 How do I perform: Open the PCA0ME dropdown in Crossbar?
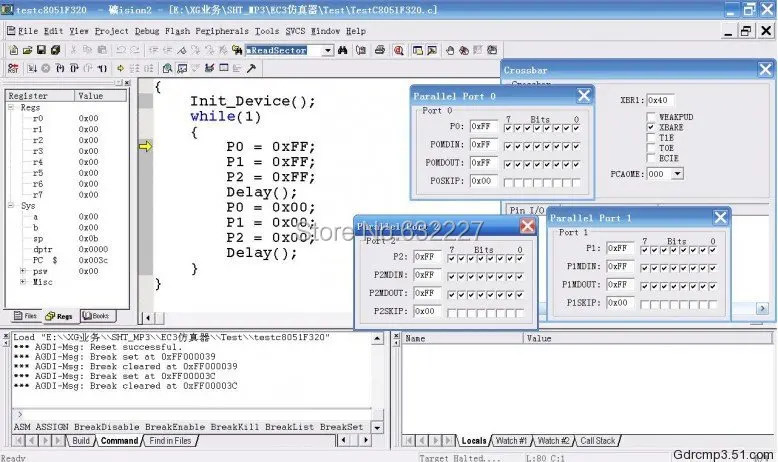(x=678, y=174)
